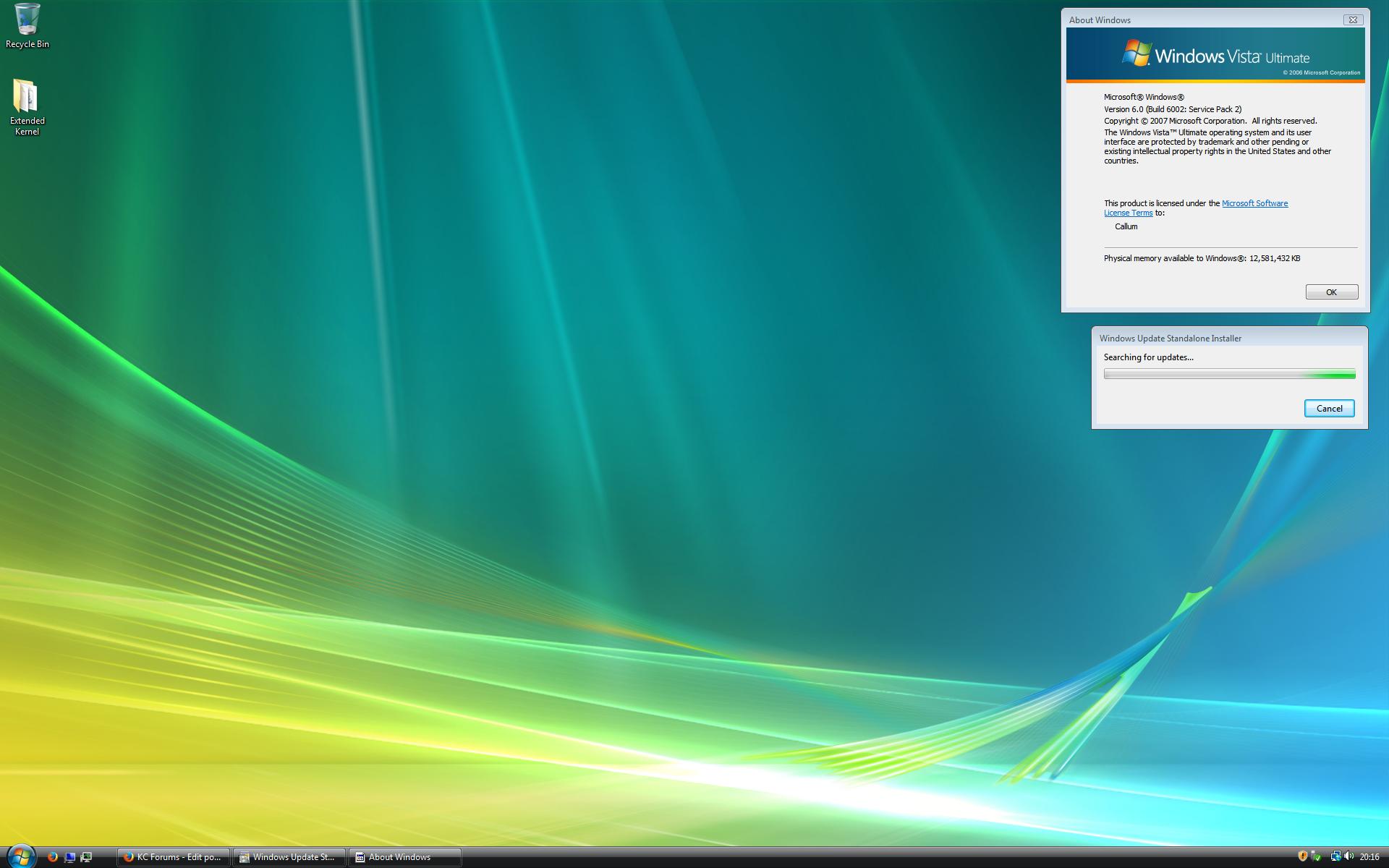
Task: Click OK in About Windows dialog
Action: 1331,292
